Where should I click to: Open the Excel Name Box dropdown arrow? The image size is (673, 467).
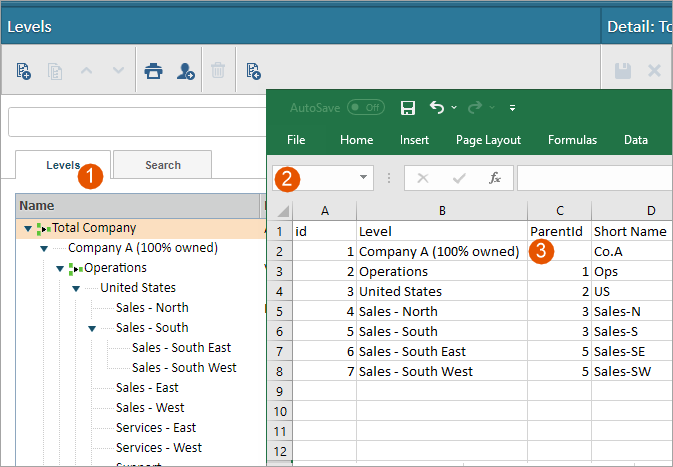(363, 177)
